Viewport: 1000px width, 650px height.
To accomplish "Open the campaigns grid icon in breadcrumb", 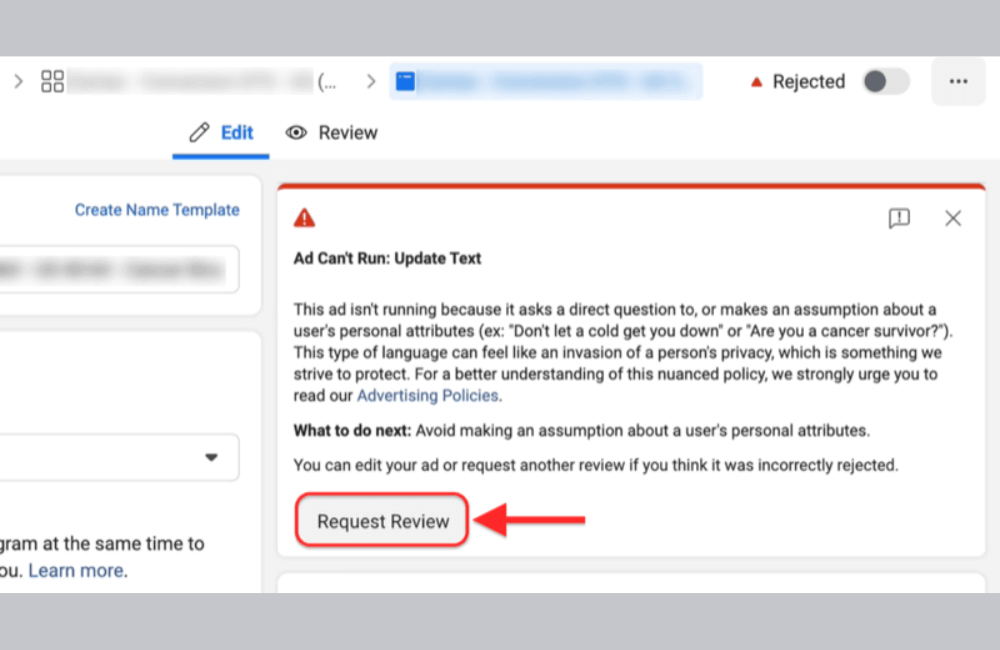I will pos(52,81).
